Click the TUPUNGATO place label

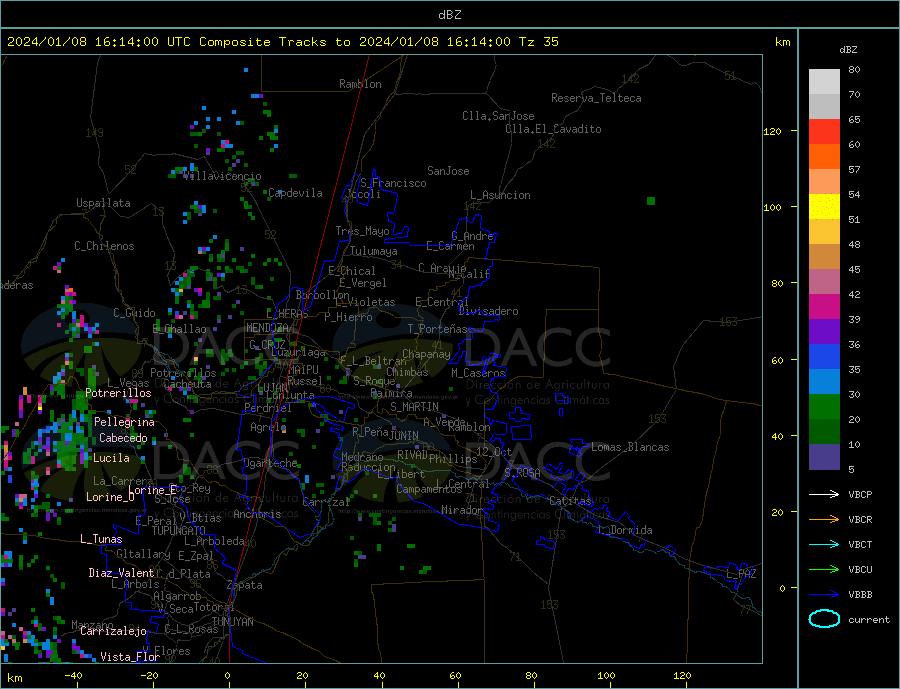pos(179,531)
